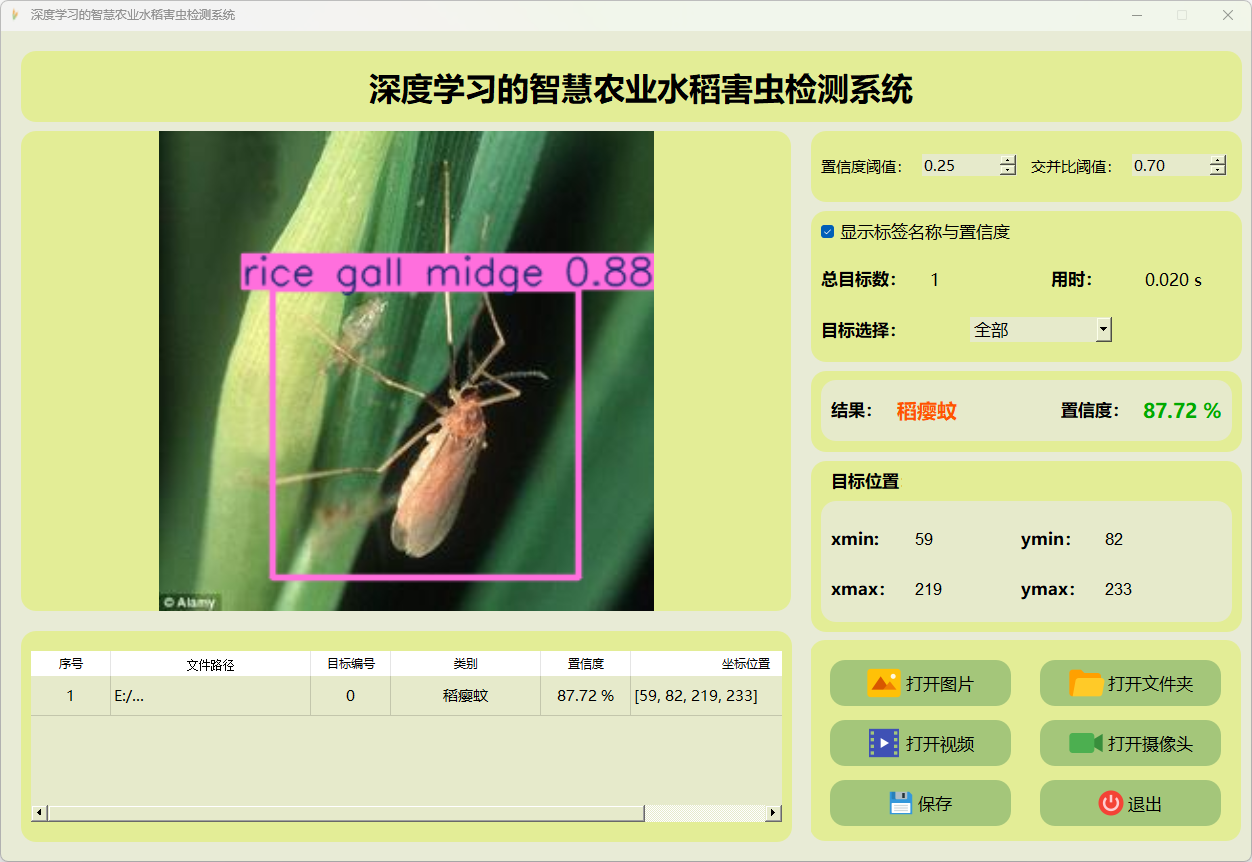Click the 类别 column header
The width and height of the screenshot is (1252, 862).
465,664
